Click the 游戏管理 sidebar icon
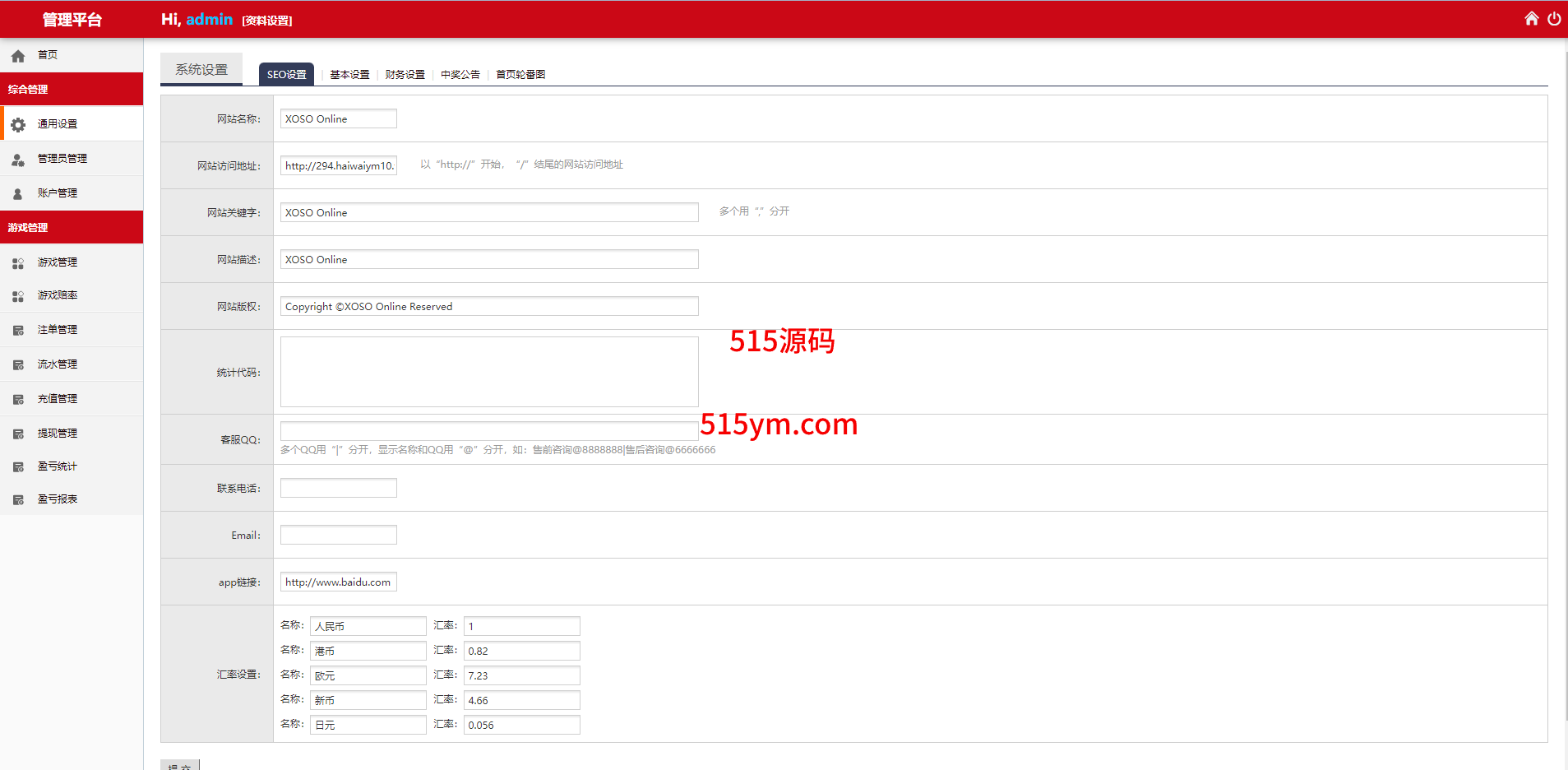Viewport: 1568px width, 770px height. pyautogui.click(x=18, y=263)
